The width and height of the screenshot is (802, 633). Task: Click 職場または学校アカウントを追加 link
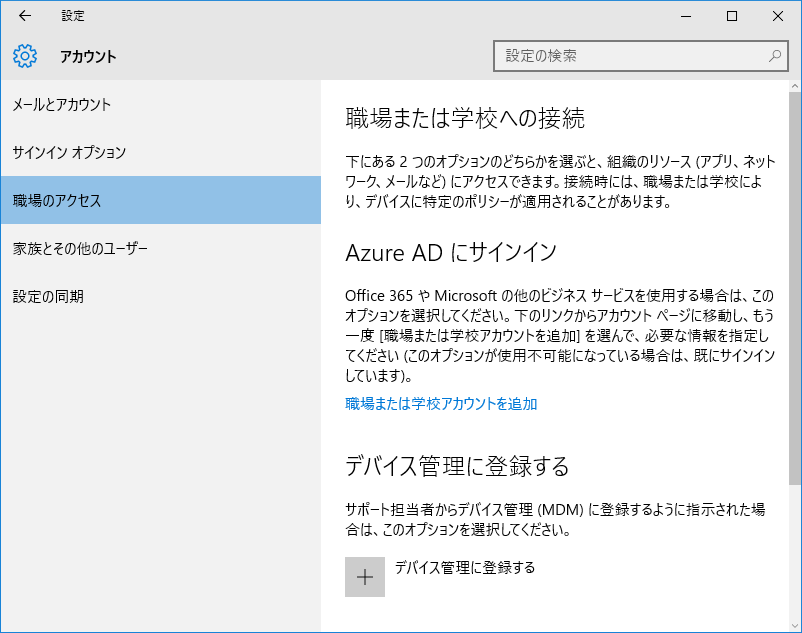[441, 404]
